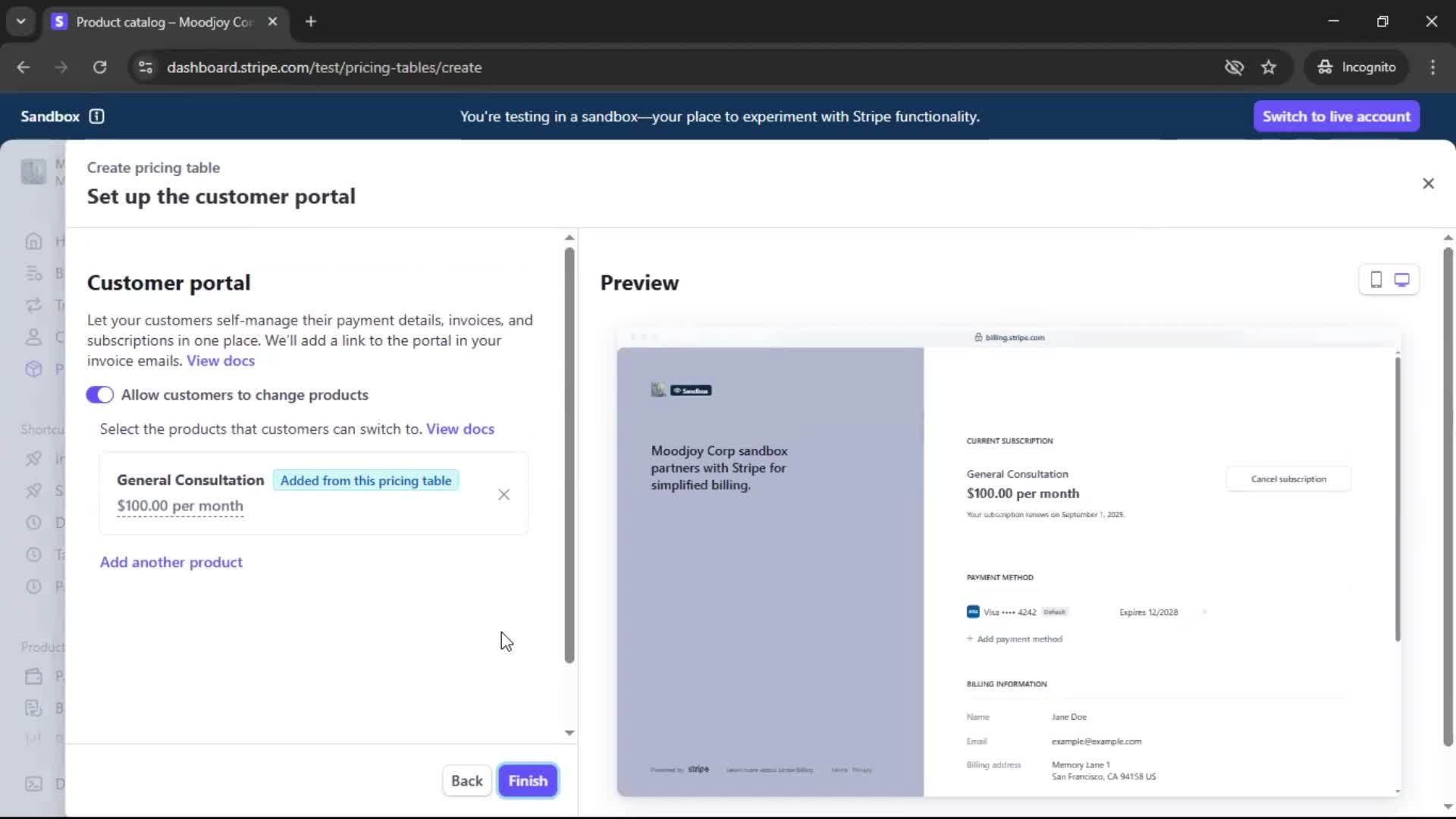
Task: Click the site information icon in the address bar
Action: pos(145,67)
